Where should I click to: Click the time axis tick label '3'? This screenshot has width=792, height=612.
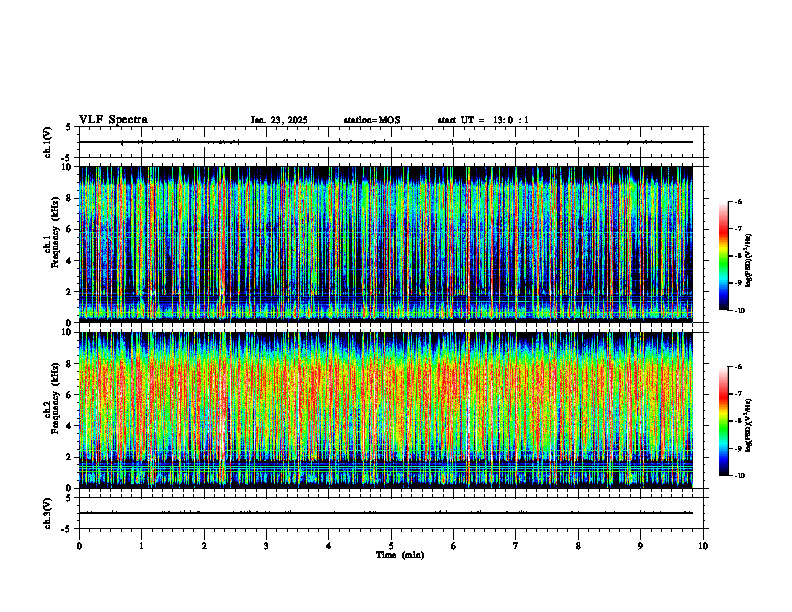(x=266, y=546)
